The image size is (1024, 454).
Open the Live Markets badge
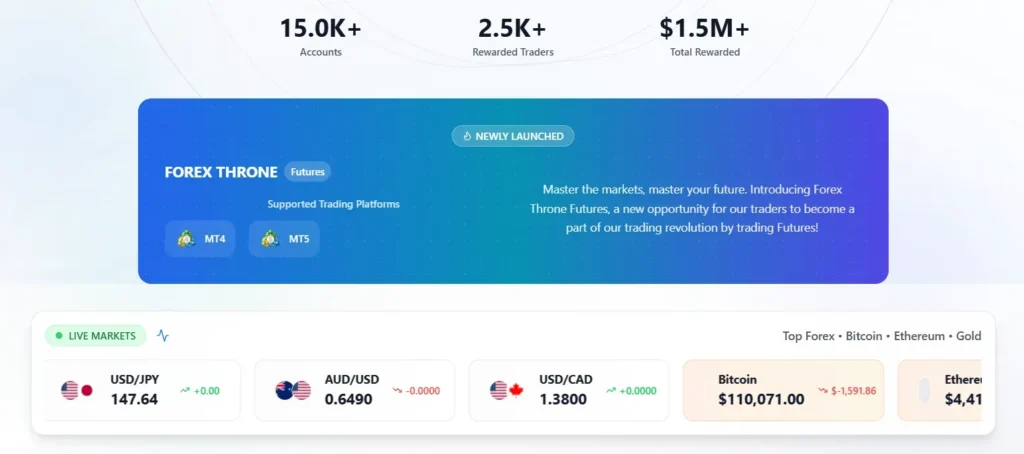click(96, 336)
